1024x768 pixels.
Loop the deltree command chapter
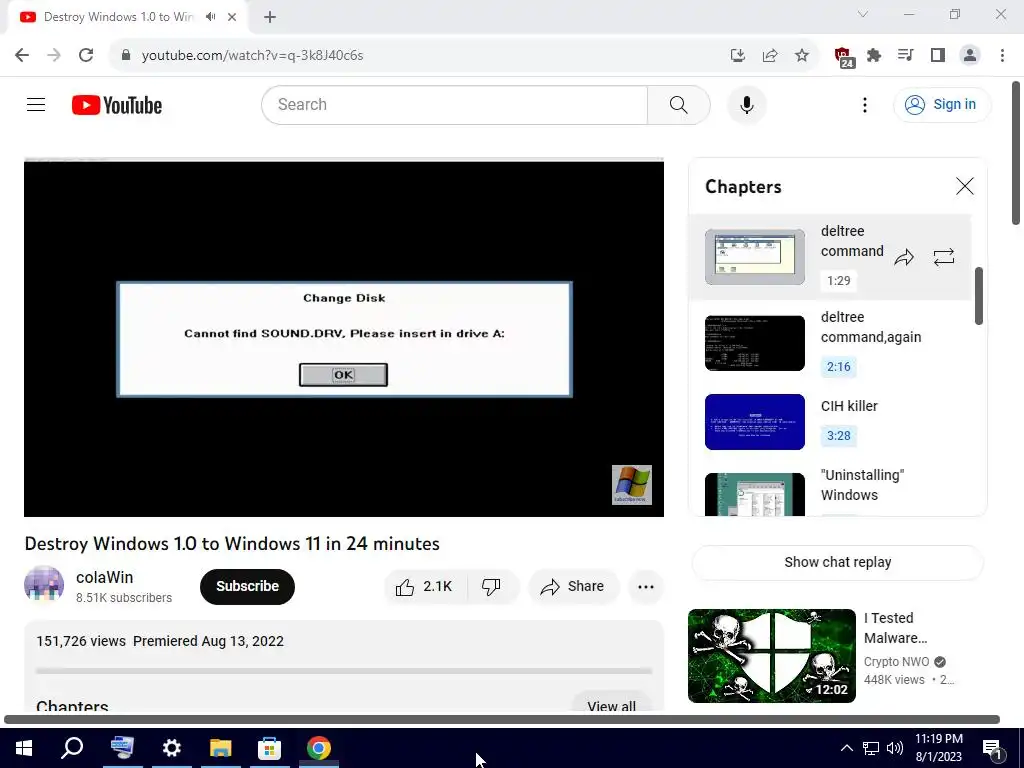click(944, 257)
